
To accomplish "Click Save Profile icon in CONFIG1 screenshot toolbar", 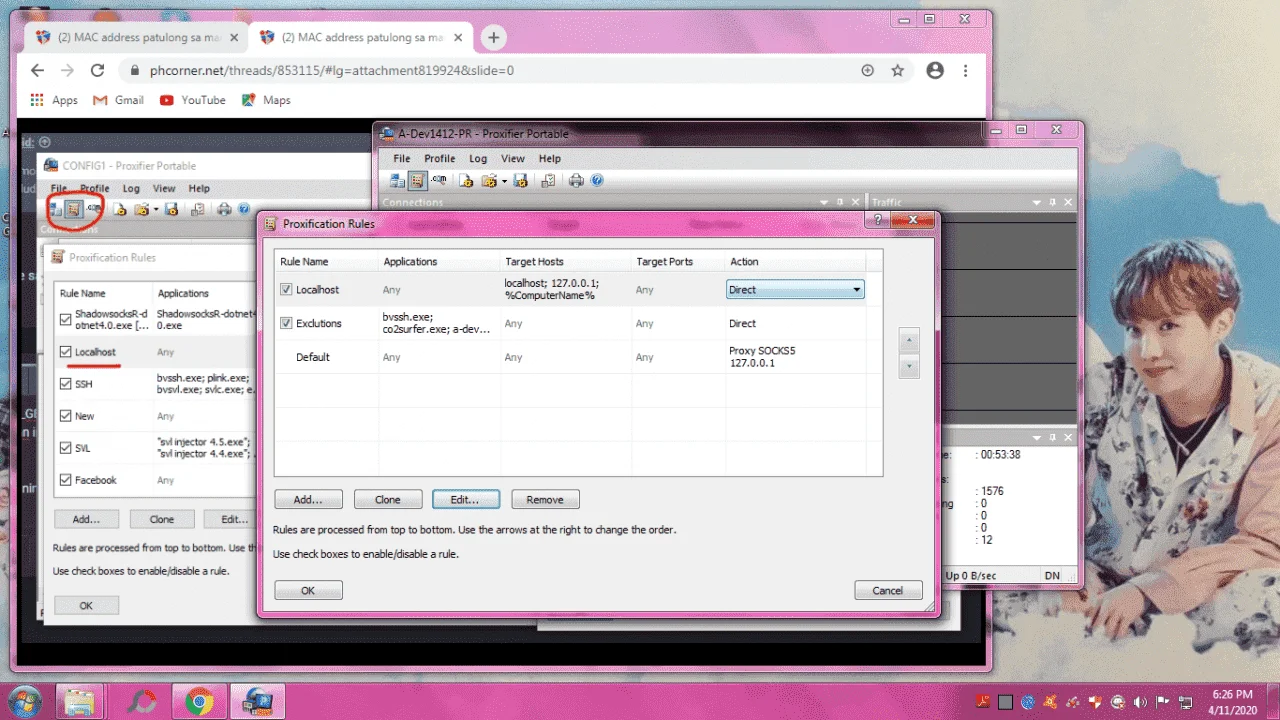I will tap(171, 209).
